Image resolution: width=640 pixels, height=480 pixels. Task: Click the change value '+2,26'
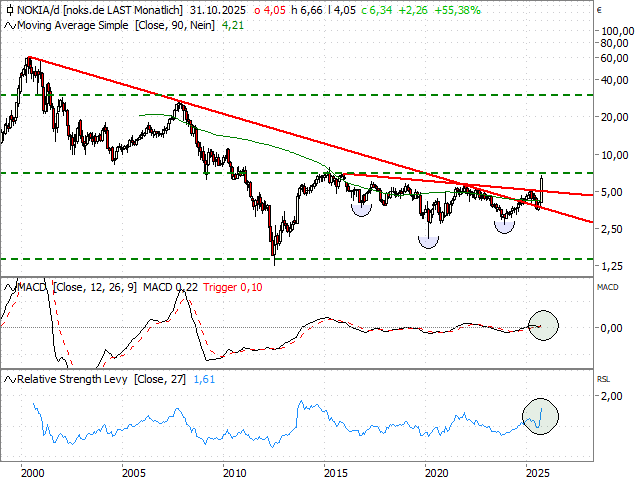[413, 10]
